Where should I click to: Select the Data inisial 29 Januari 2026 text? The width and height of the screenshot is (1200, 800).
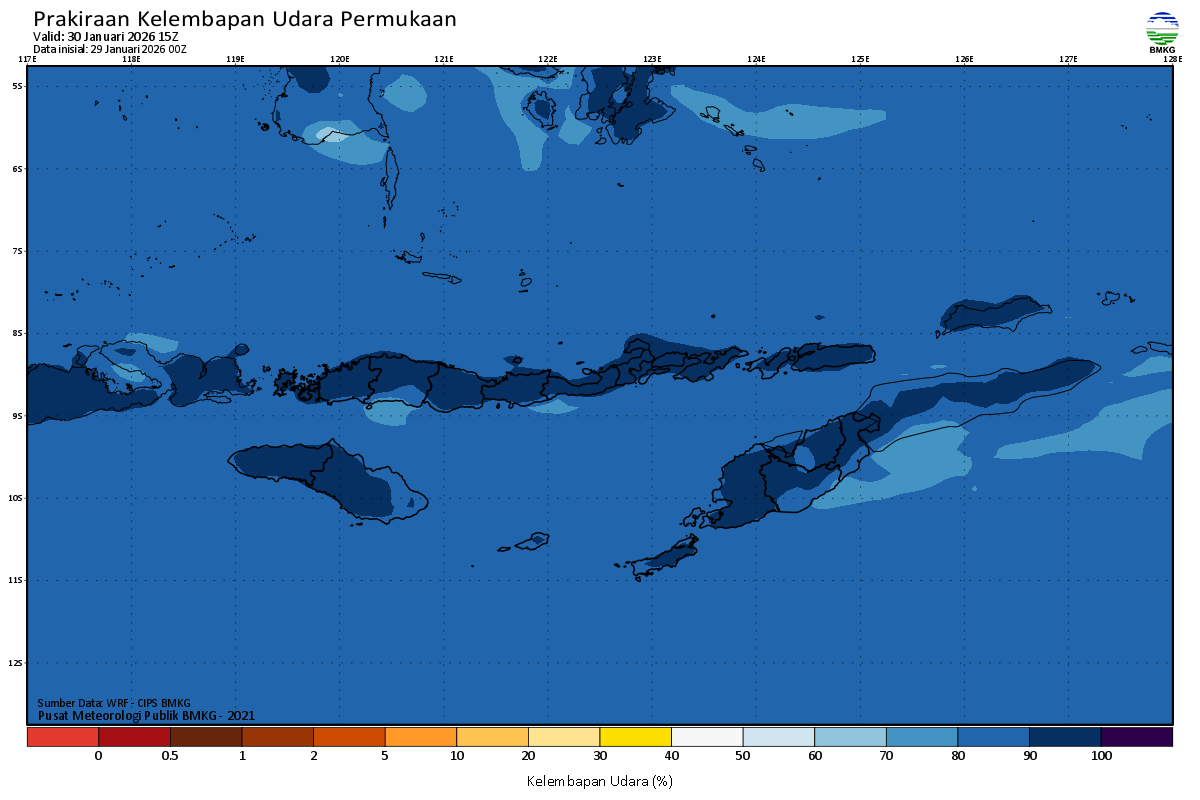coord(110,49)
